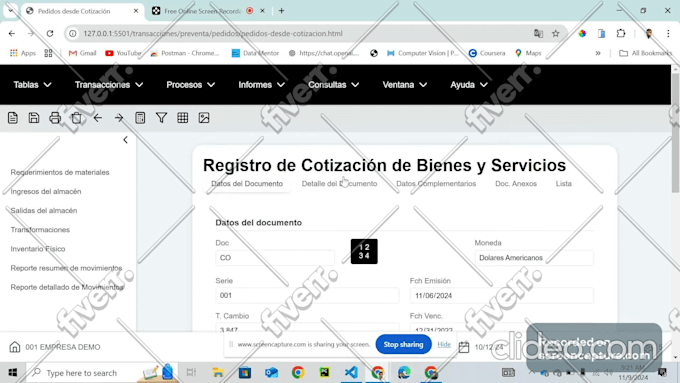The width and height of the screenshot is (680, 383).
Task: Open Chrome three-dot menu
Action: click(x=668, y=33)
